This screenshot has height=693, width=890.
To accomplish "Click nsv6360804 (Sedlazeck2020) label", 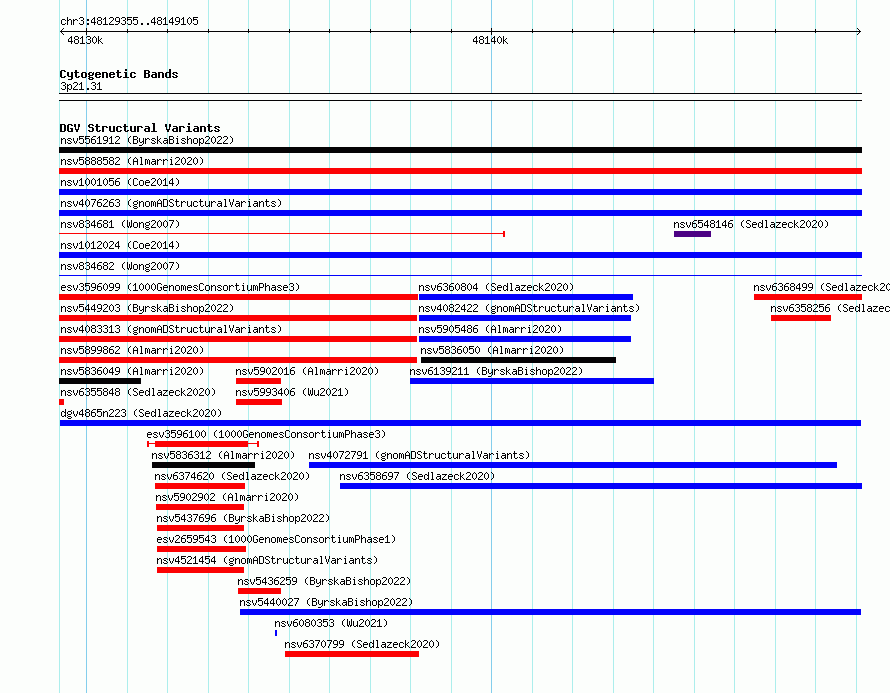I will point(496,287).
